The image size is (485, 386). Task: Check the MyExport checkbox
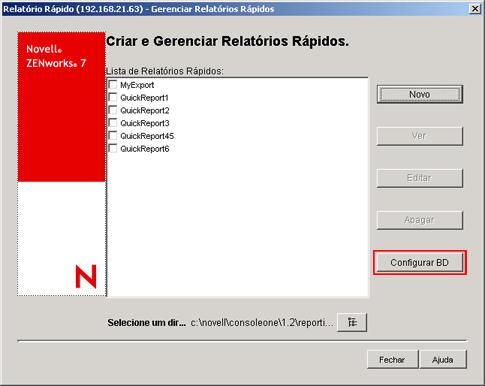[x=113, y=85]
